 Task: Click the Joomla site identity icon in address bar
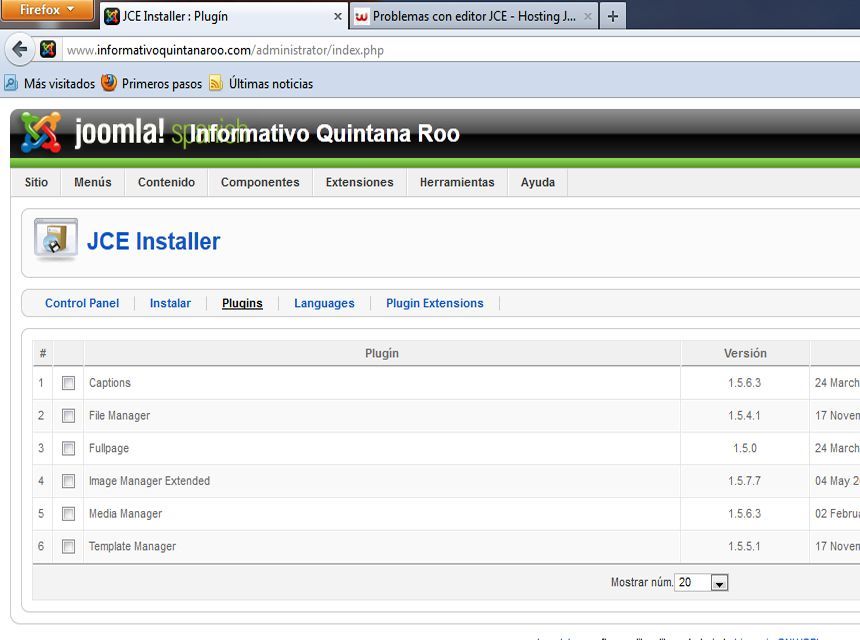(x=48, y=49)
